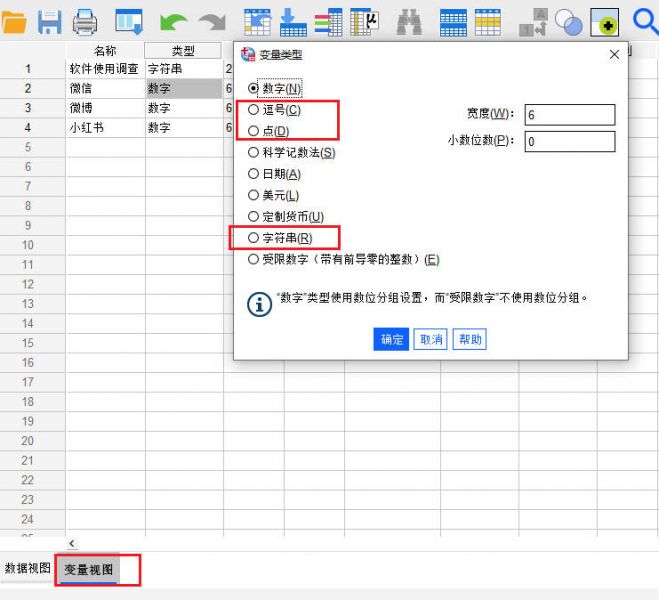Print using the printer icon
Screen dimensions: 659x600
coord(85,22)
